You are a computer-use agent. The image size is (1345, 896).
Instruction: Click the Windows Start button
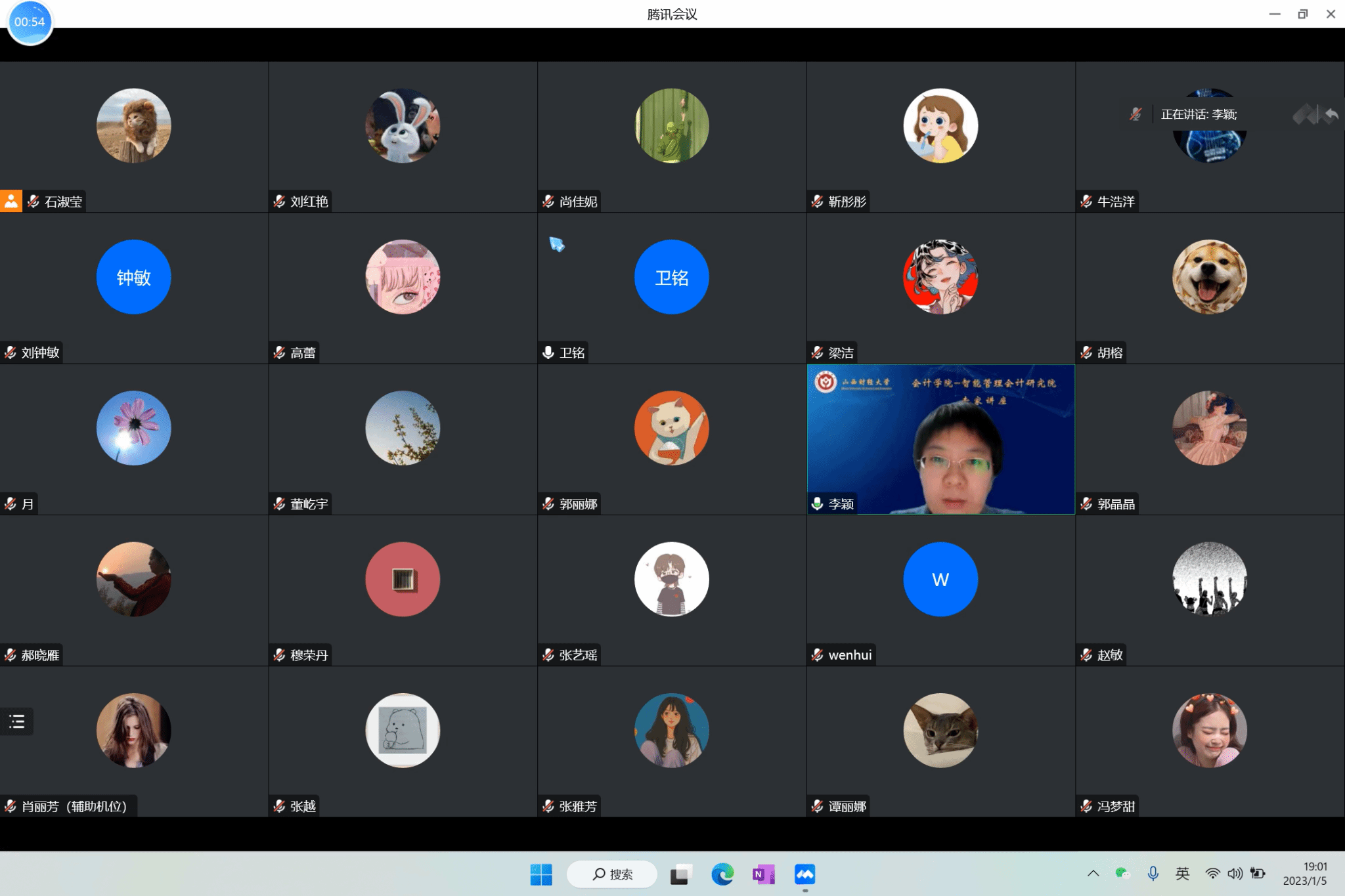point(541,874)
